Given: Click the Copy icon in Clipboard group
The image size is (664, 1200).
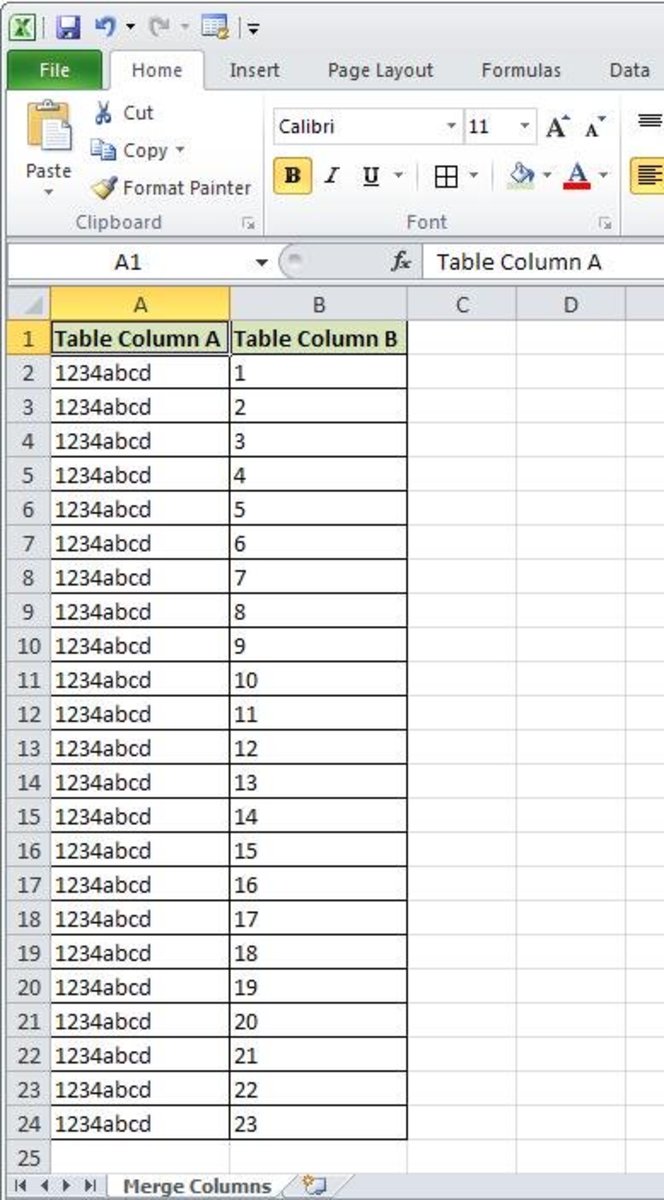Looking at the screenshot, I should pyautogui.click(x=101, y=150).
